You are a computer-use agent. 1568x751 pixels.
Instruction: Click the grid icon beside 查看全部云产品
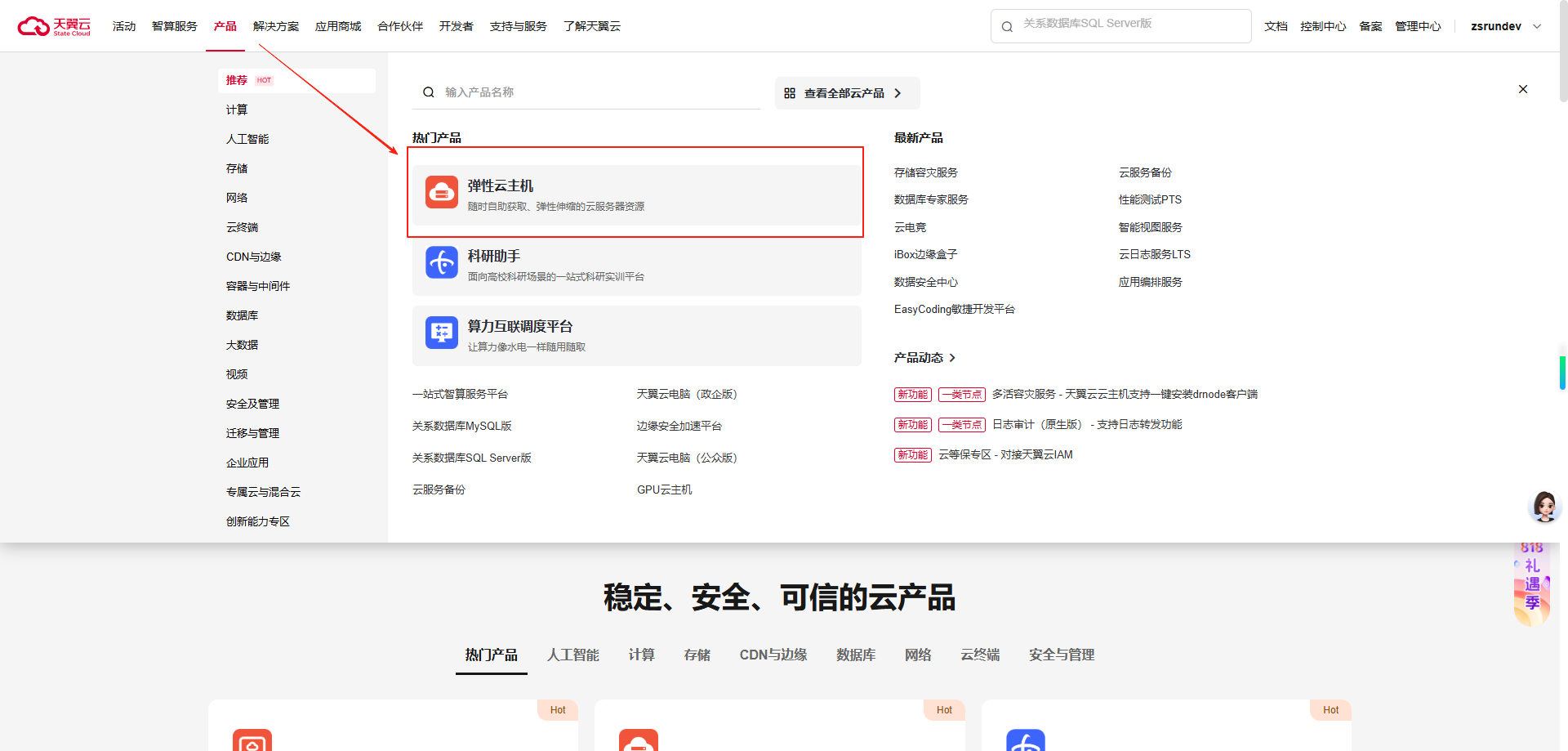point(790,93)
